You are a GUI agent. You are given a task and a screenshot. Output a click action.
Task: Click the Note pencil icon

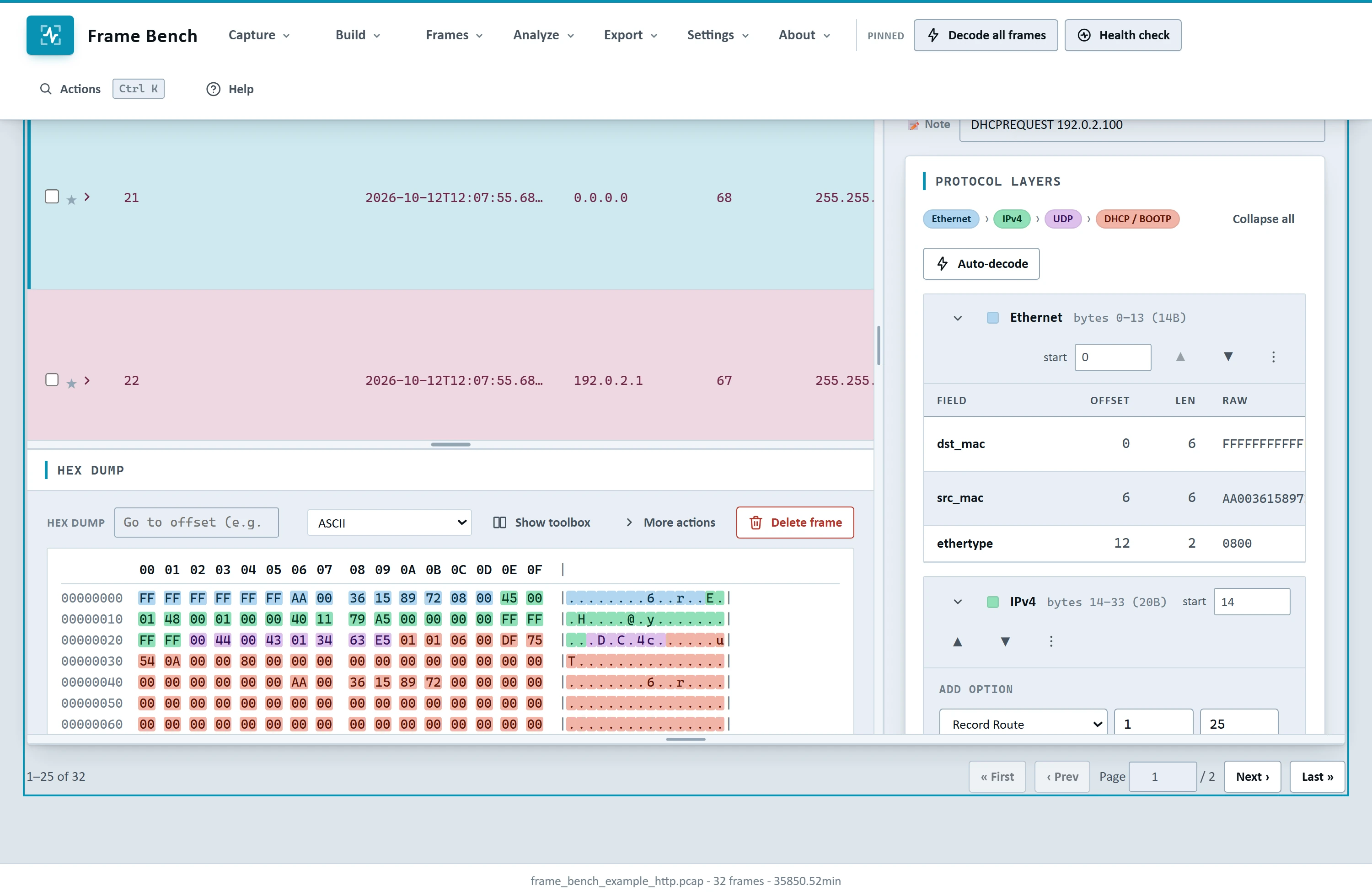914,124
